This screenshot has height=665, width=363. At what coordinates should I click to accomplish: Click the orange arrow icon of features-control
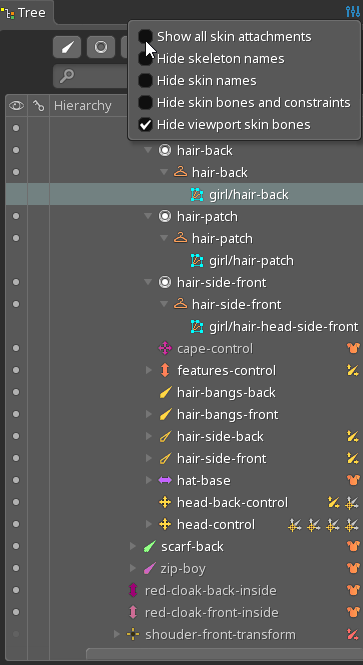pyautogui.click(x=165, y=371)
